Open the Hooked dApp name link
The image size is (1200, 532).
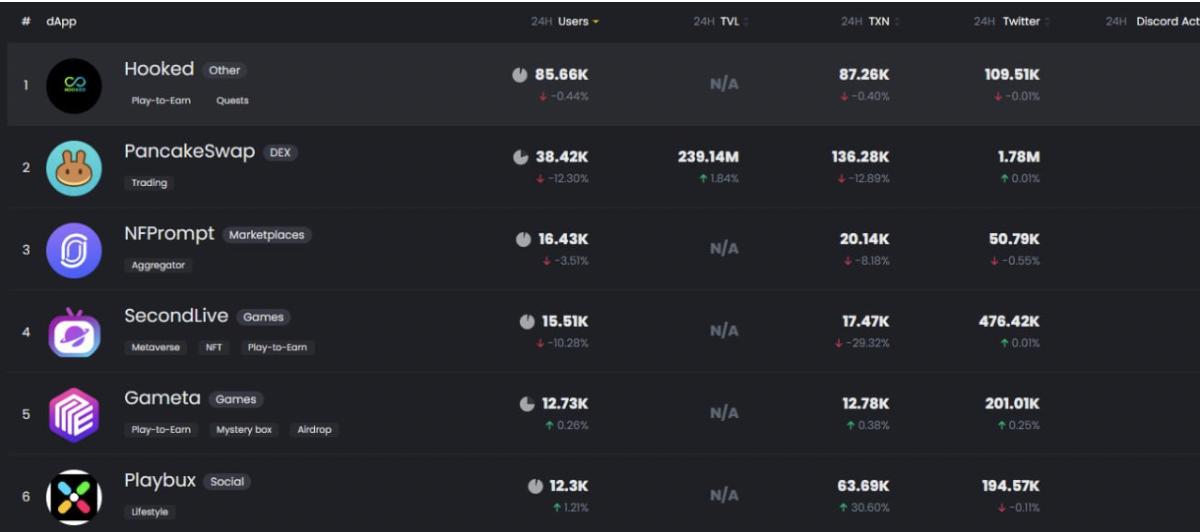159,69
